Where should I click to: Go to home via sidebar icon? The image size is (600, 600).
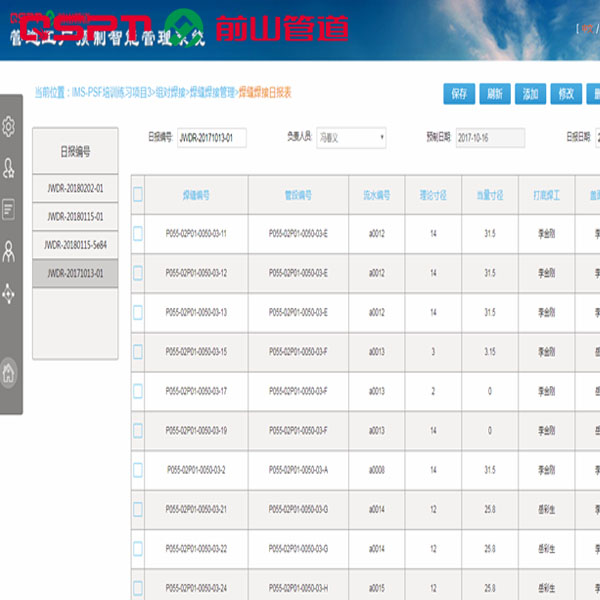[x=9, y=373]
